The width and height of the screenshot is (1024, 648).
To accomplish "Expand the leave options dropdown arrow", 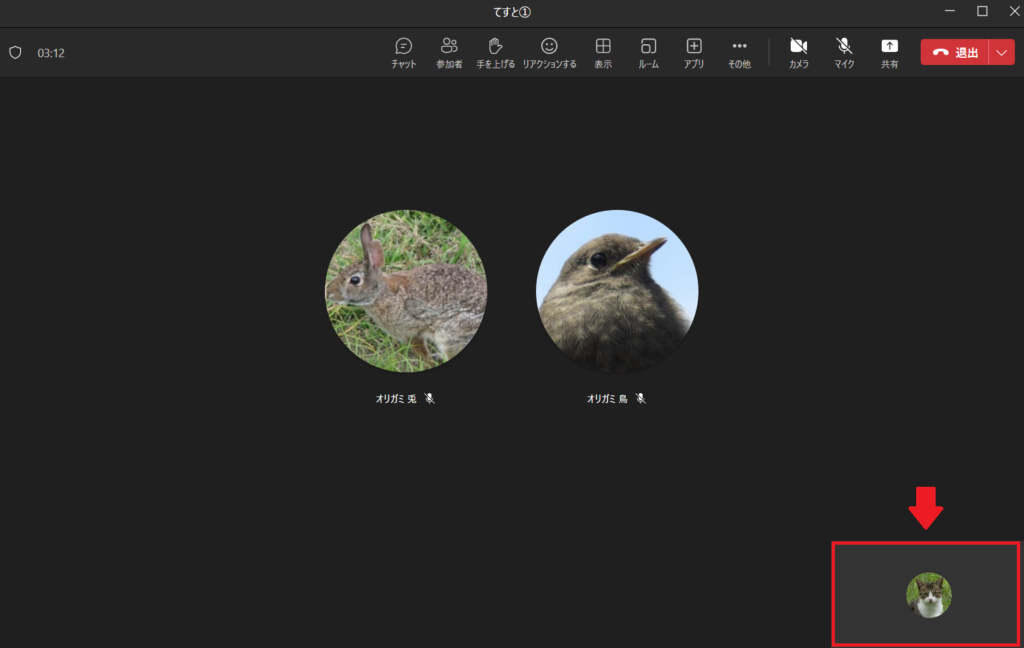I will [1002, 53].
